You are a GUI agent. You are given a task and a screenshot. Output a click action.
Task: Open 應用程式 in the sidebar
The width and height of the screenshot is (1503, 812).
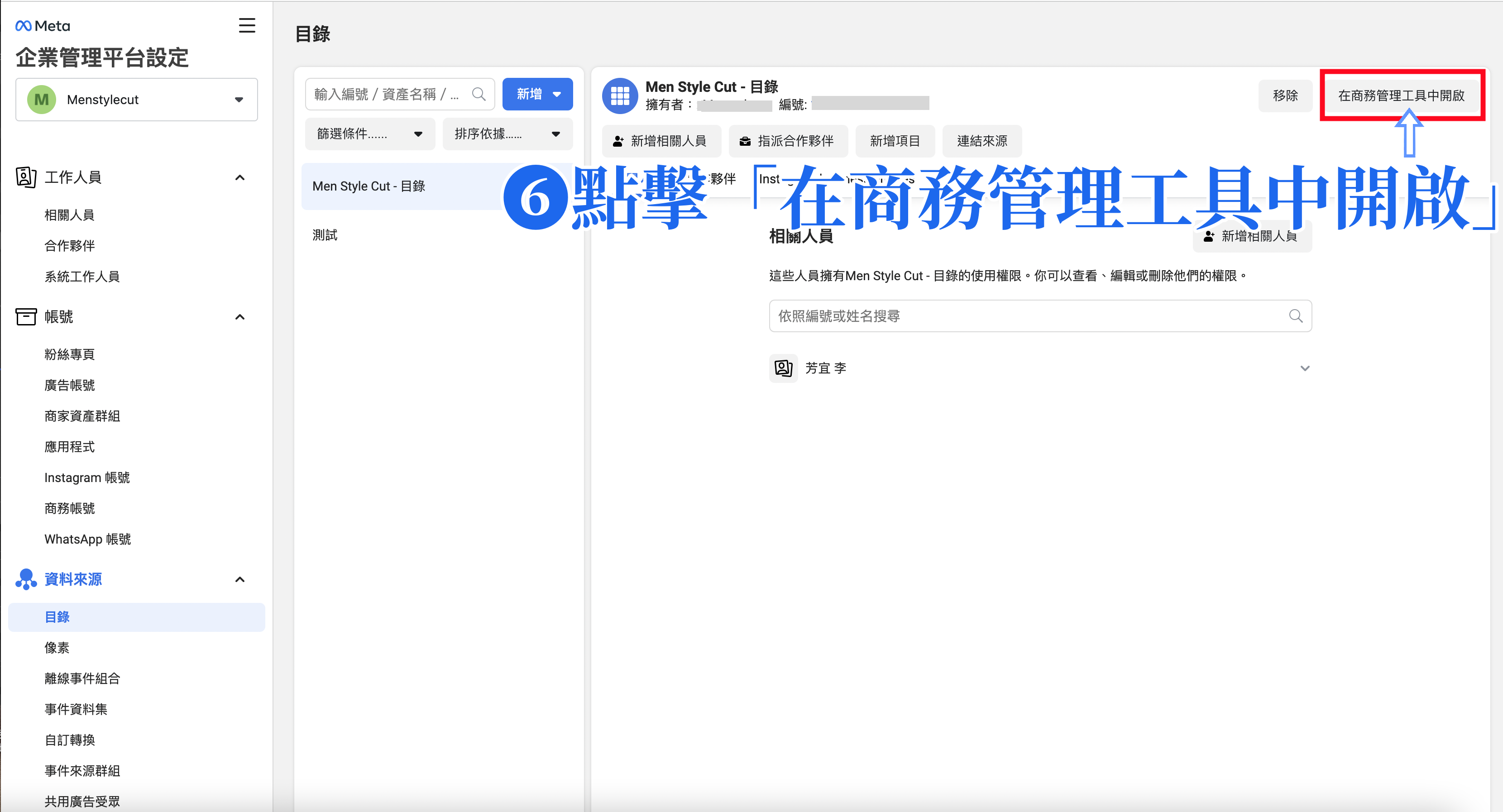(x=69, y=447)
